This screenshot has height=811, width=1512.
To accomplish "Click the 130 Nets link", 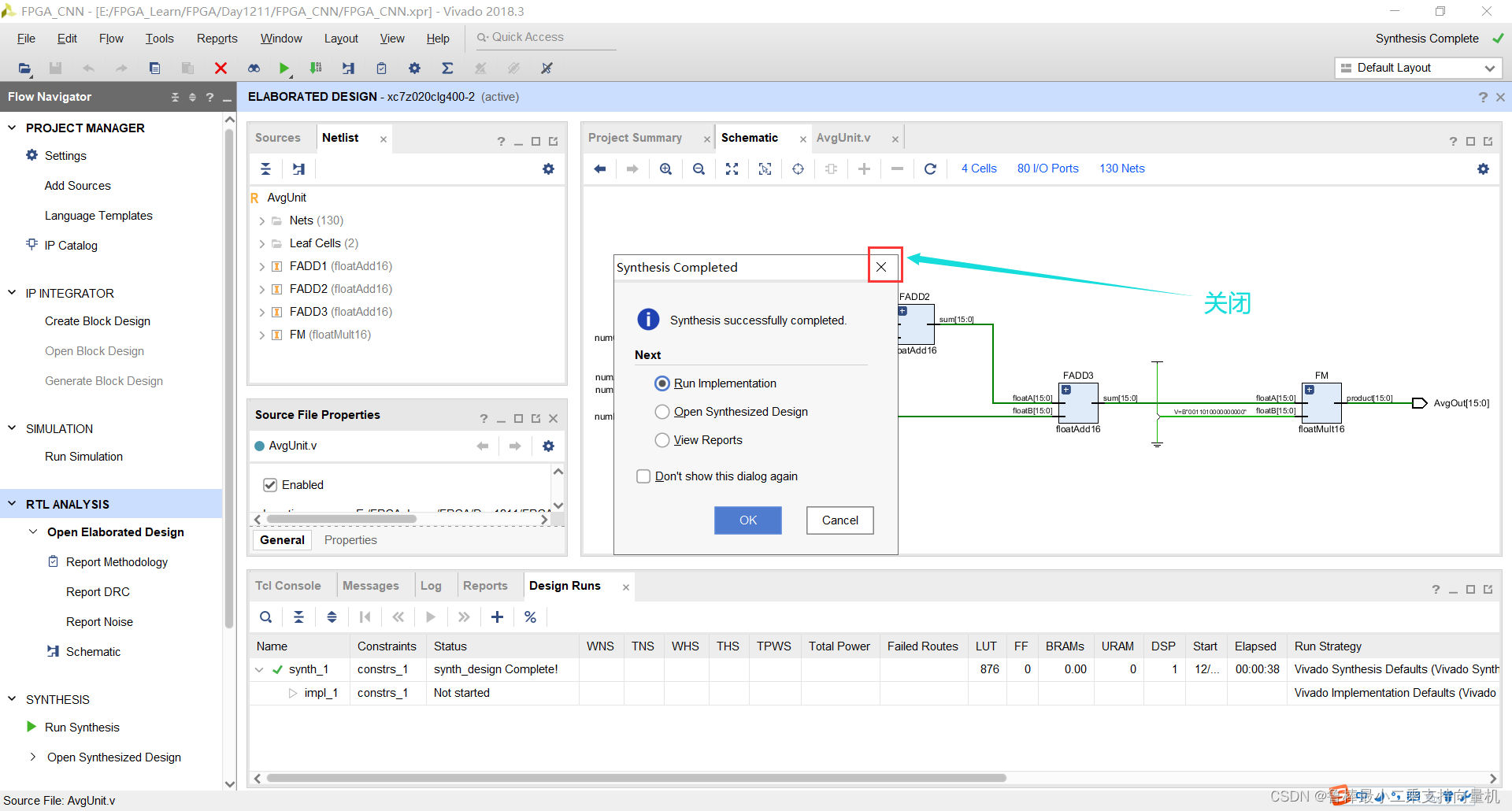I will point(1122,168).
